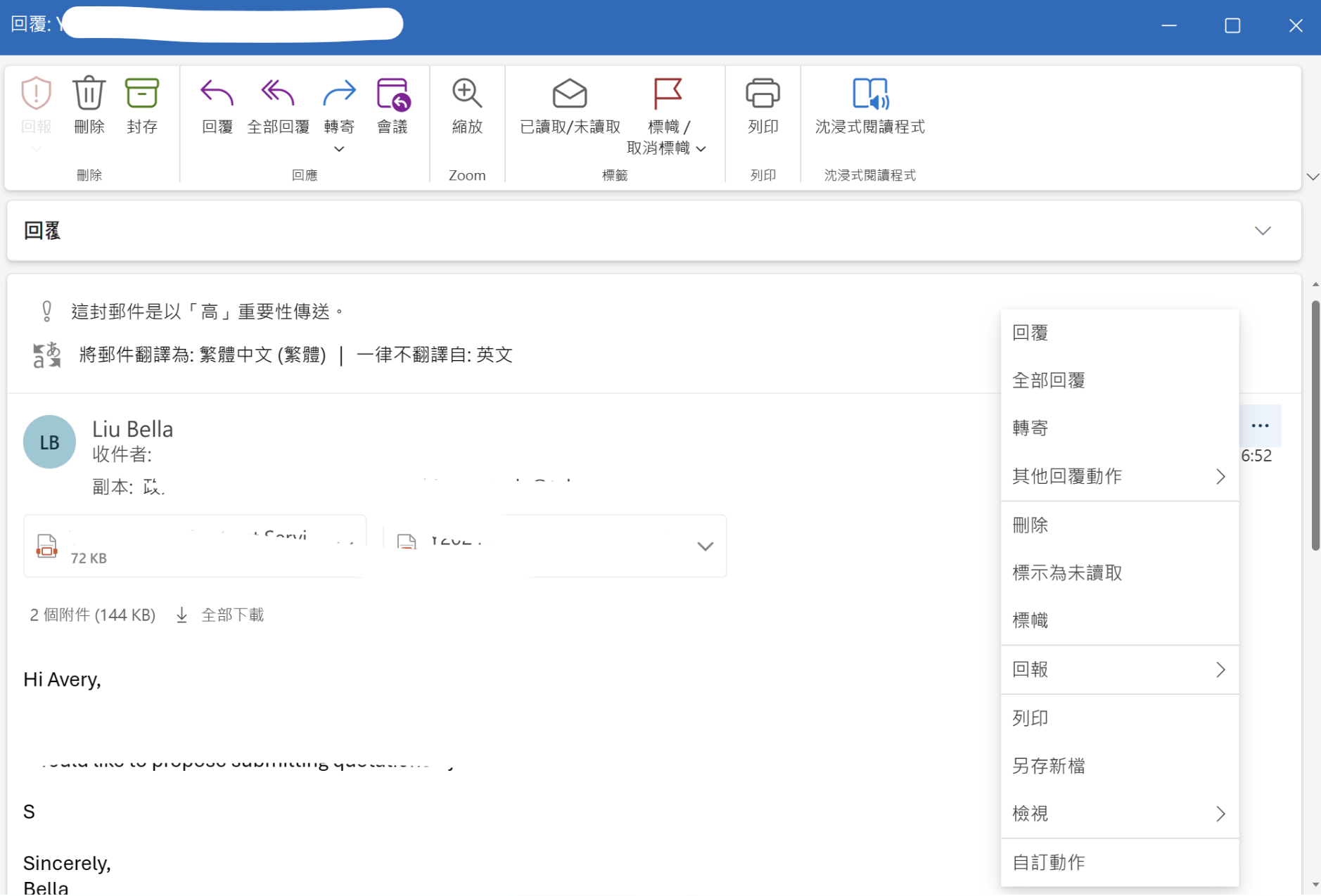
Task: Choose 標幟 from the context menu
Action: [1119, 621]
